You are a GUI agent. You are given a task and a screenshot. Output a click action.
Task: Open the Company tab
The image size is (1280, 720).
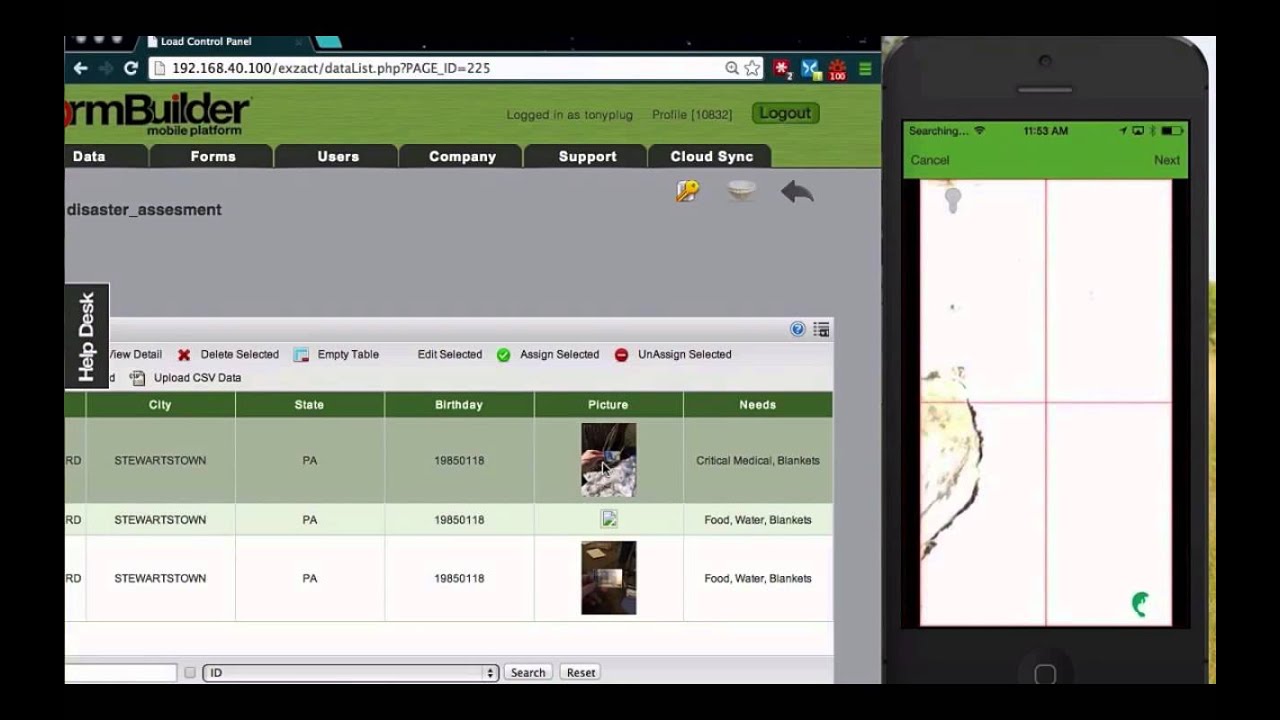click(x=462, y=156)
